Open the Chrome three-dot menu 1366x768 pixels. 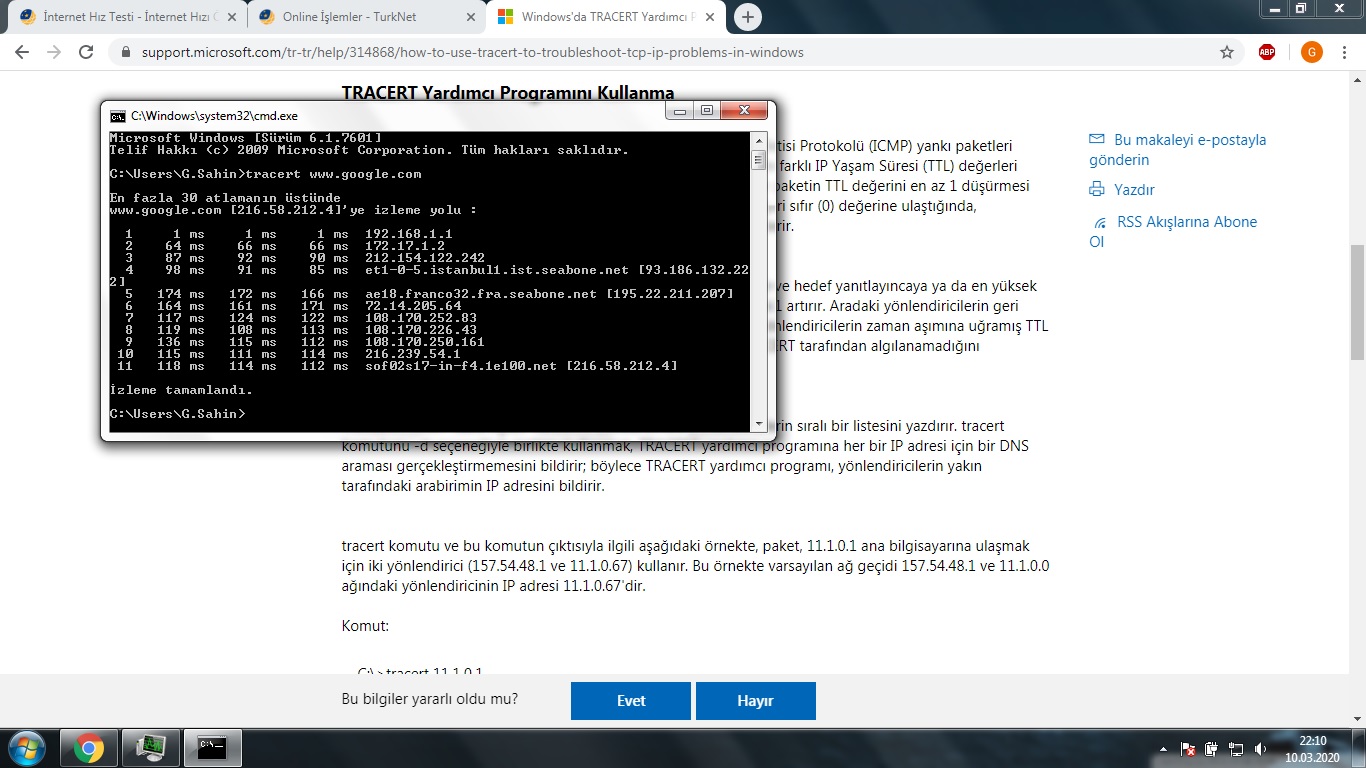(1345, 52)
